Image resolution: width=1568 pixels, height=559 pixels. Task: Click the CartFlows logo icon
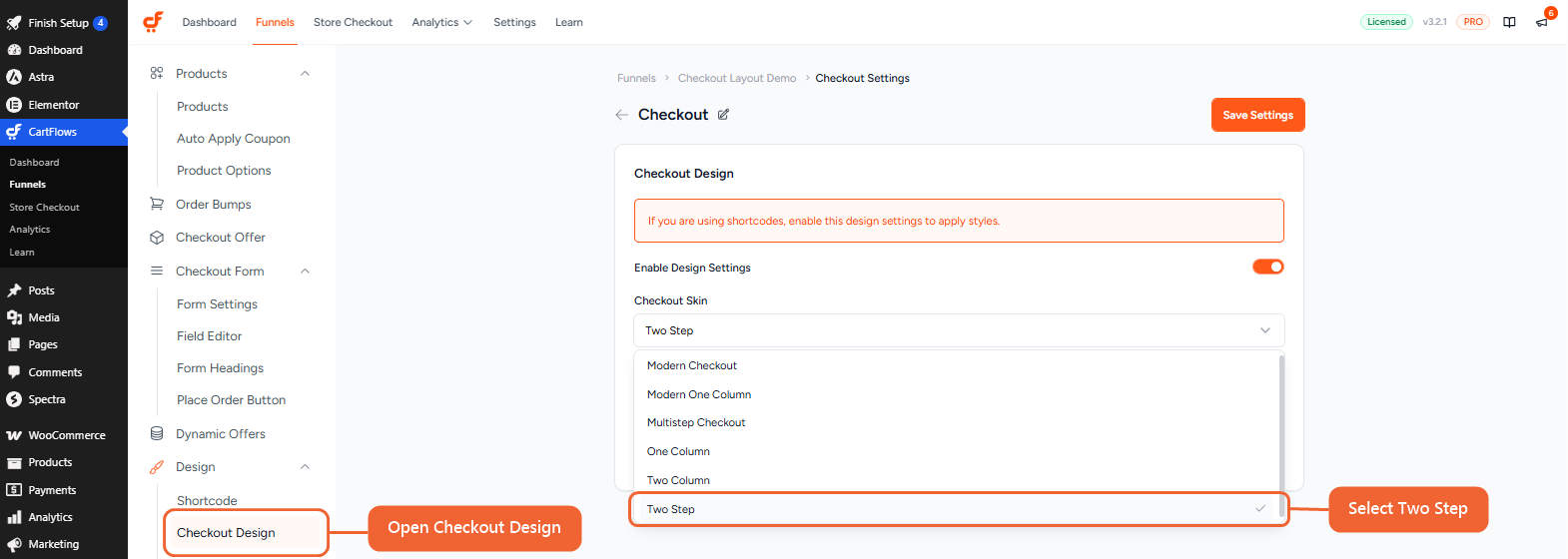(153, 21)
